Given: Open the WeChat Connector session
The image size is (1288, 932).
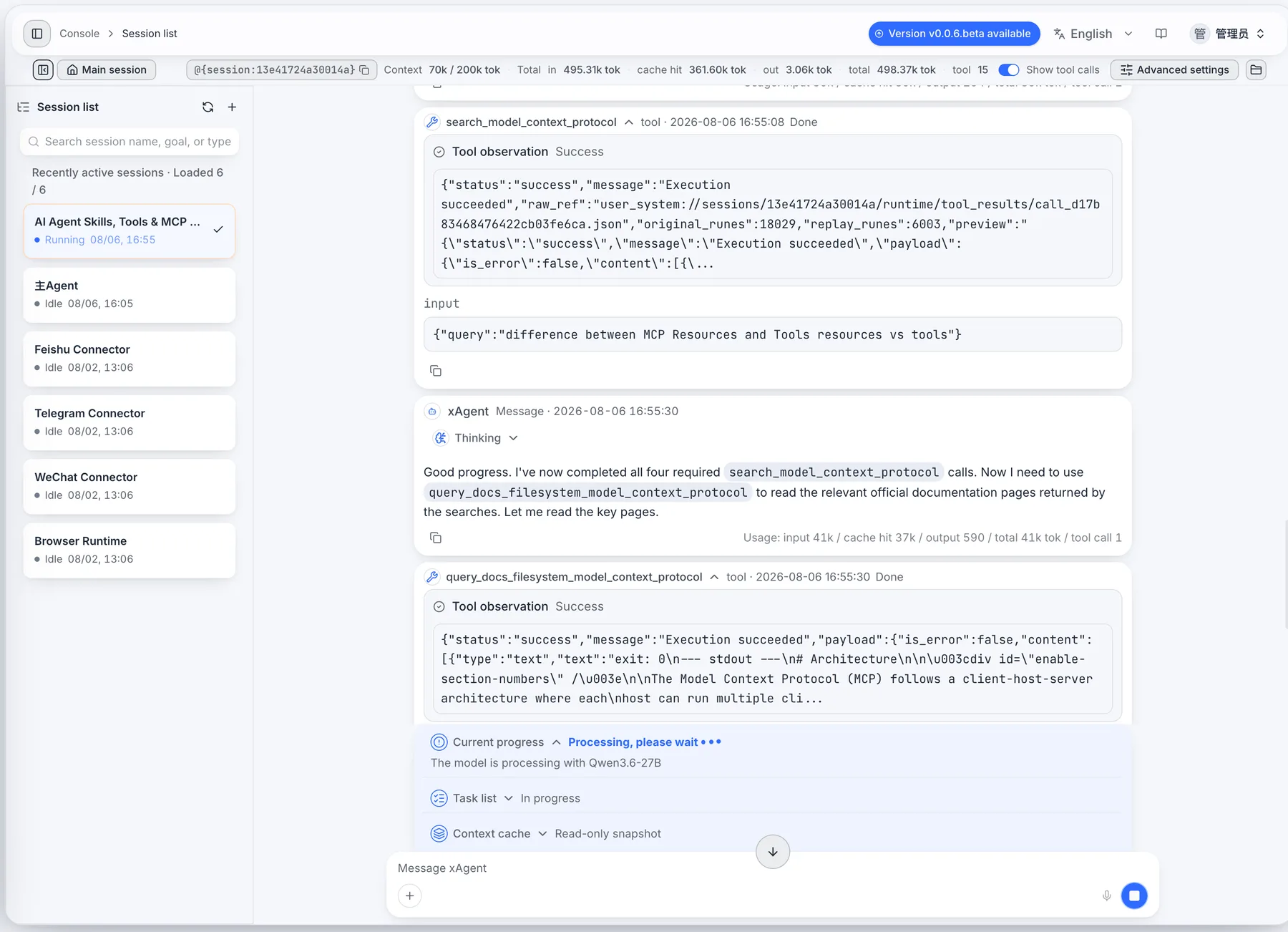Looking at the screenshot, I should [x=130, y=486].
